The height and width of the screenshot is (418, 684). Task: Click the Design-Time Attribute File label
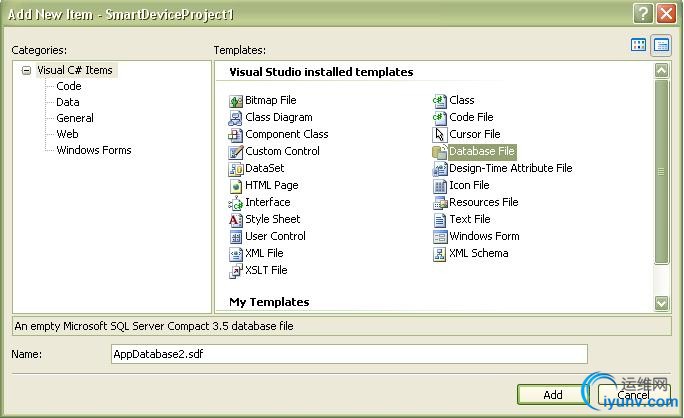click(x=511, y=168)
